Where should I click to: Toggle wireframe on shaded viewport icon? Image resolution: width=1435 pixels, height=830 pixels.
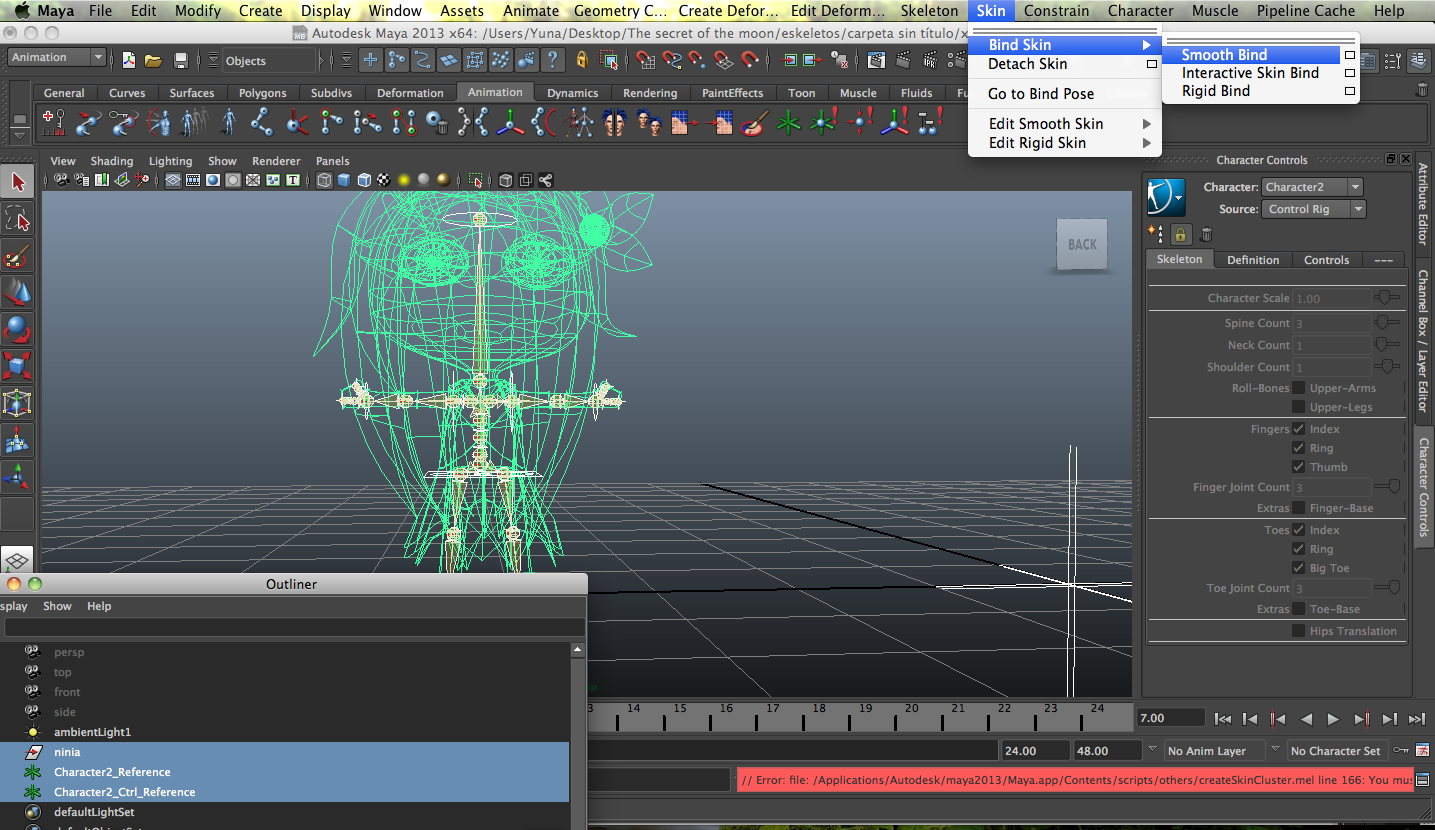coord(364,180)
